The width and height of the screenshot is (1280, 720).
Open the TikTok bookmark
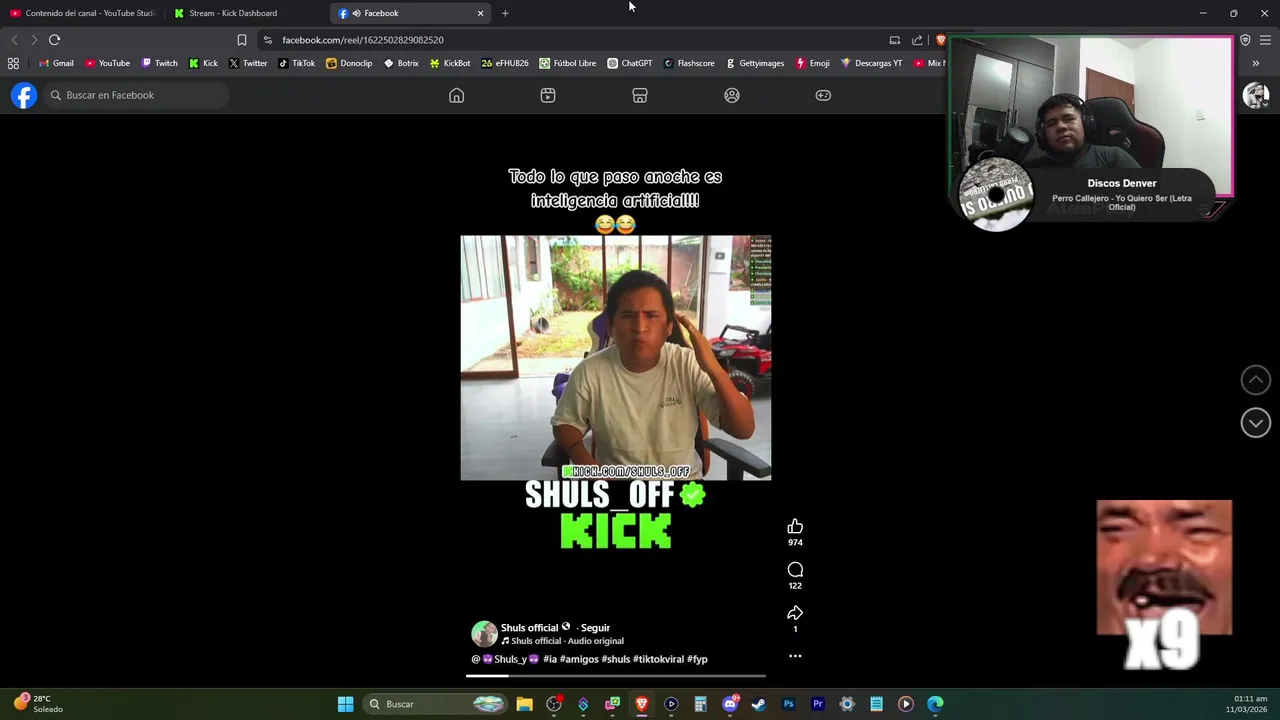pyautogui.click(x=297, y=63)
